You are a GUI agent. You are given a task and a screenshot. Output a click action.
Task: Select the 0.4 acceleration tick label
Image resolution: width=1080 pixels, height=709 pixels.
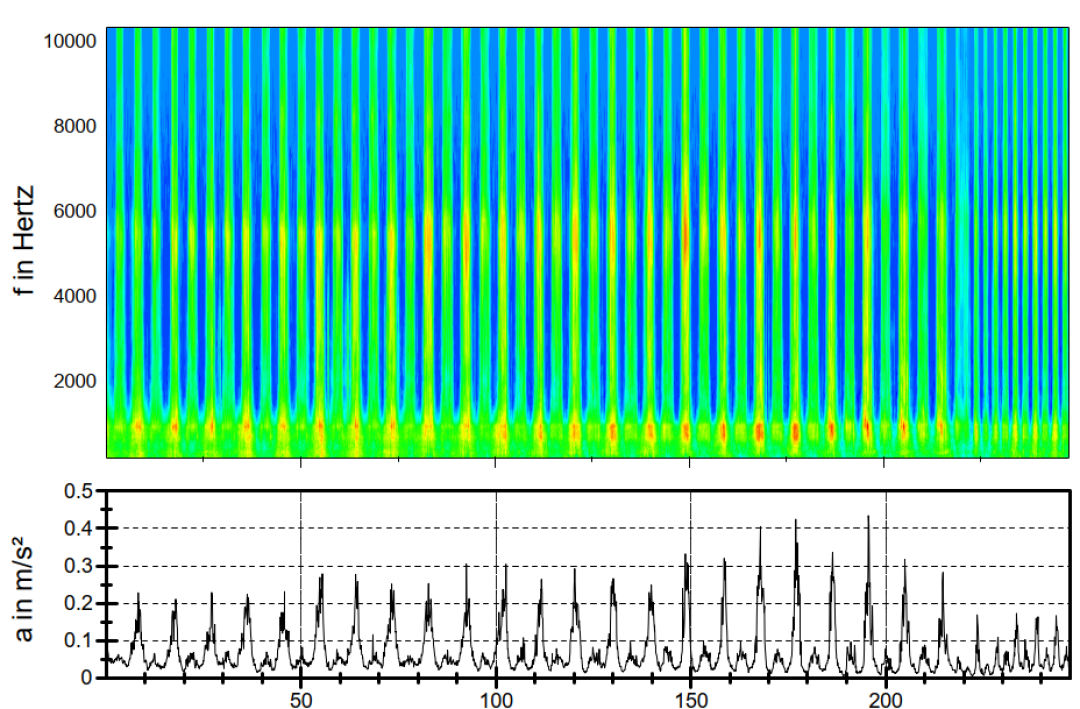77,528
